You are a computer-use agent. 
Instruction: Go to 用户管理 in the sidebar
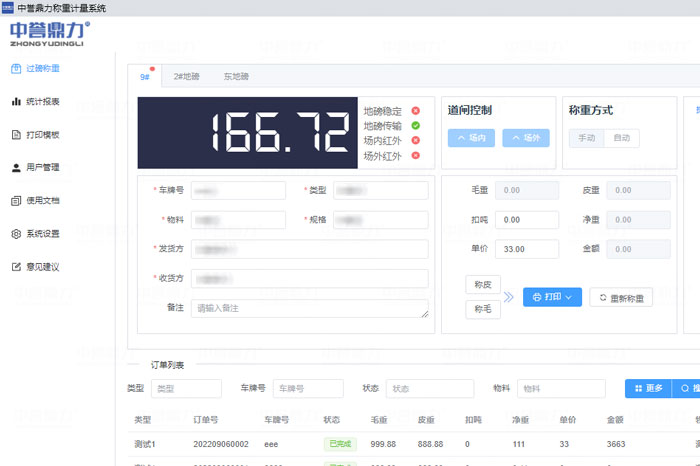[42, 167]
